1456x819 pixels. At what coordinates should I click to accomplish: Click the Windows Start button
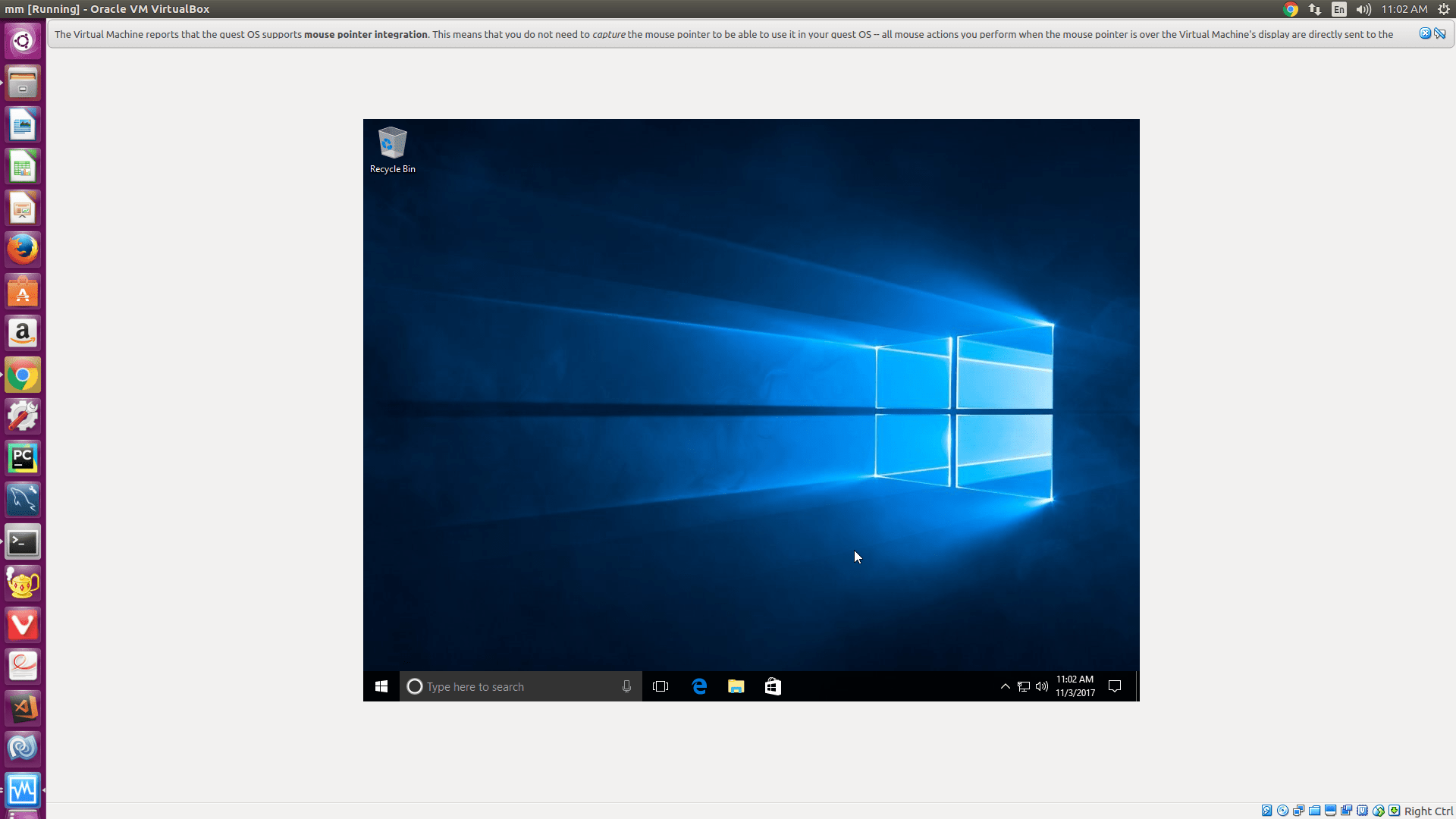[x=381, y=686]
